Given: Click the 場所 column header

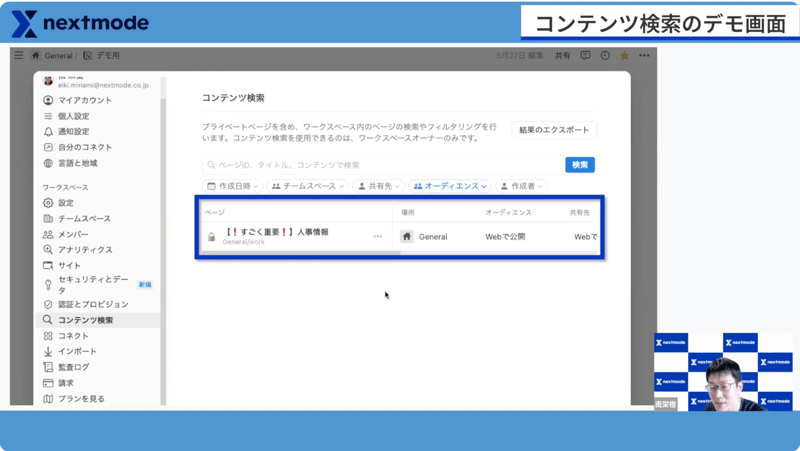Looking at the screenshot, I should pyautogui.click(x=408, y=212).
